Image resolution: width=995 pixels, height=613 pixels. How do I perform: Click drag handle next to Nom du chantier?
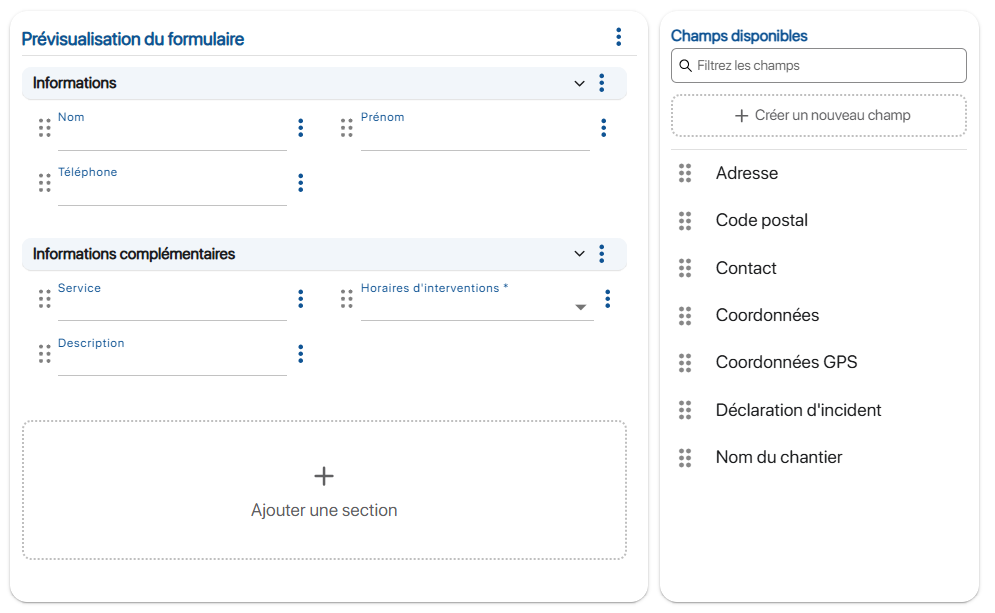pos(685,458)
